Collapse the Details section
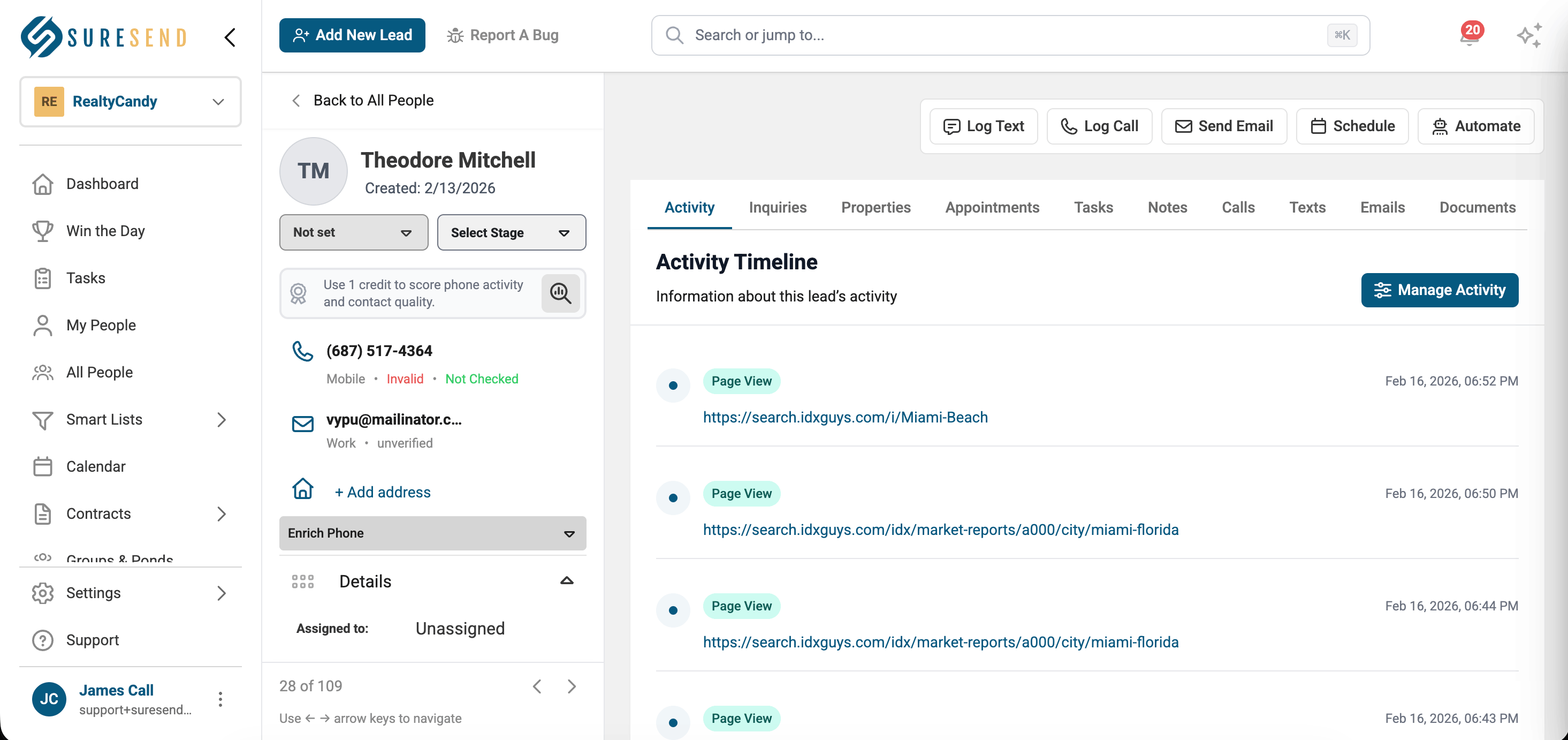Screen dimensions: 1568x740 pos(566,581)
